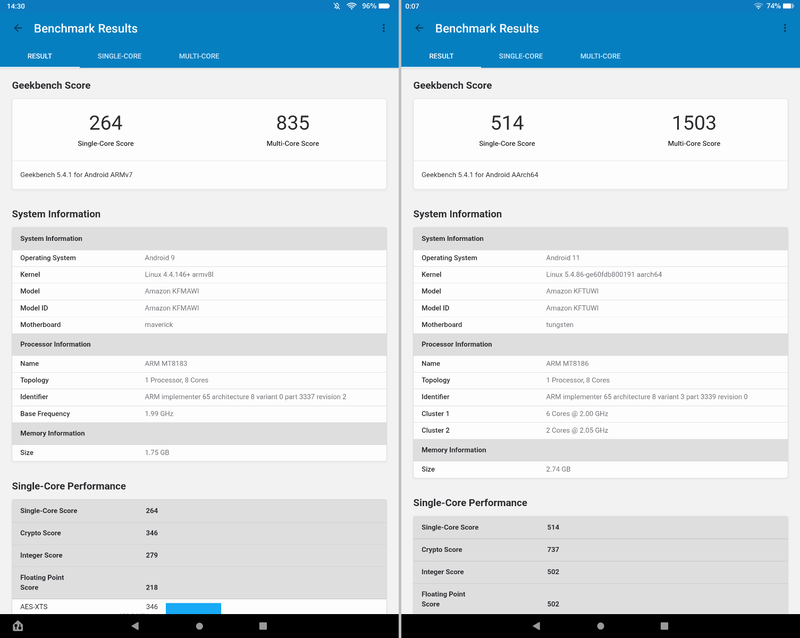Tap the back arrow on the left Benchmark Results screen
This screenshot has width=800, height=638.
pyautogui.click(x=16, y=29)
